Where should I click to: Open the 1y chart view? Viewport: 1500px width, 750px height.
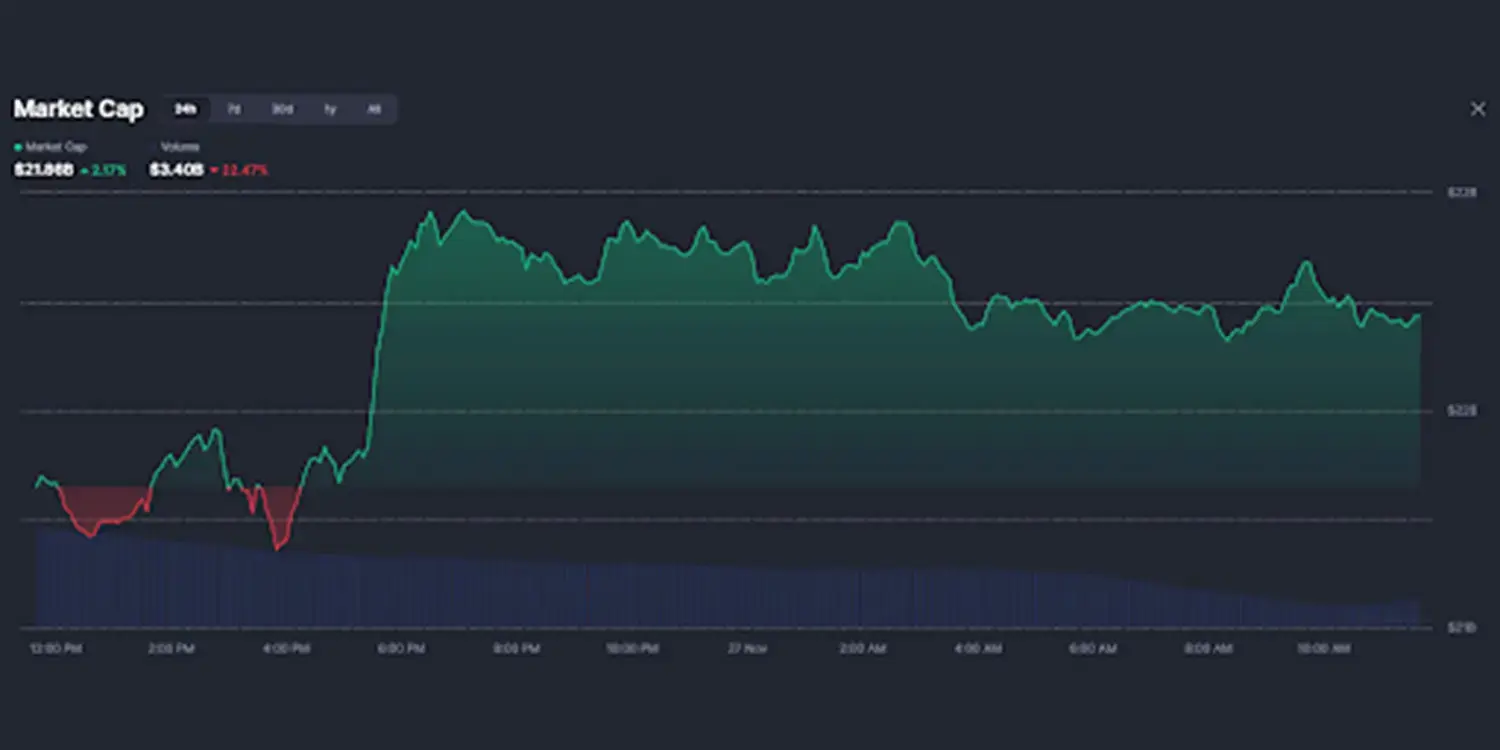pyautogui.click(x=330, y=109)
